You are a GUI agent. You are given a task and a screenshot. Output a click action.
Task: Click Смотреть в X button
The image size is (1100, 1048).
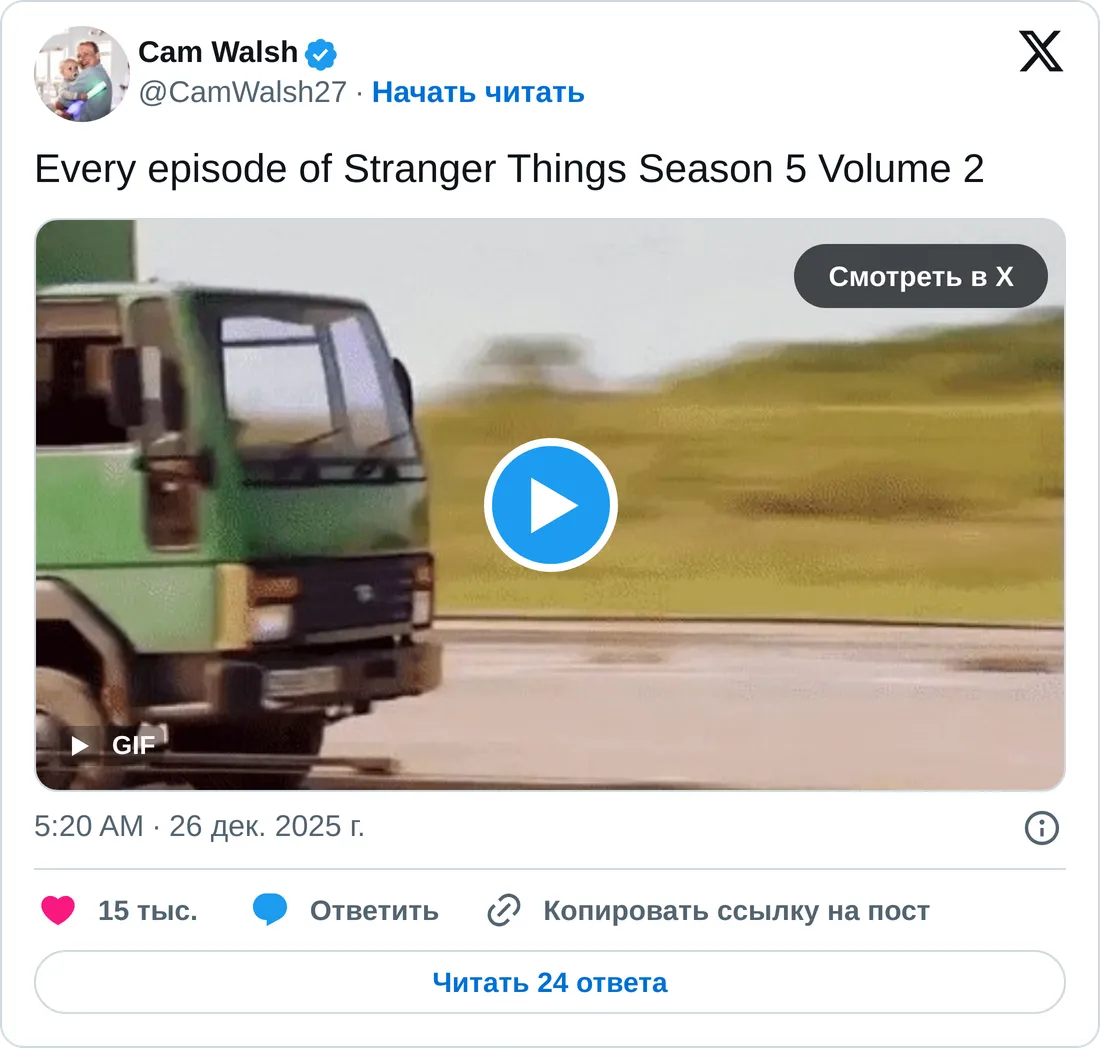pyautogui.click(x=920, y=276)
